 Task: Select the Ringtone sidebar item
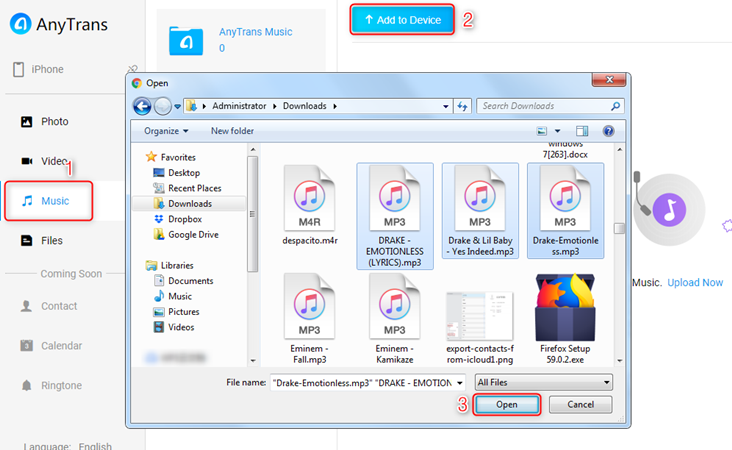(51, 385)
